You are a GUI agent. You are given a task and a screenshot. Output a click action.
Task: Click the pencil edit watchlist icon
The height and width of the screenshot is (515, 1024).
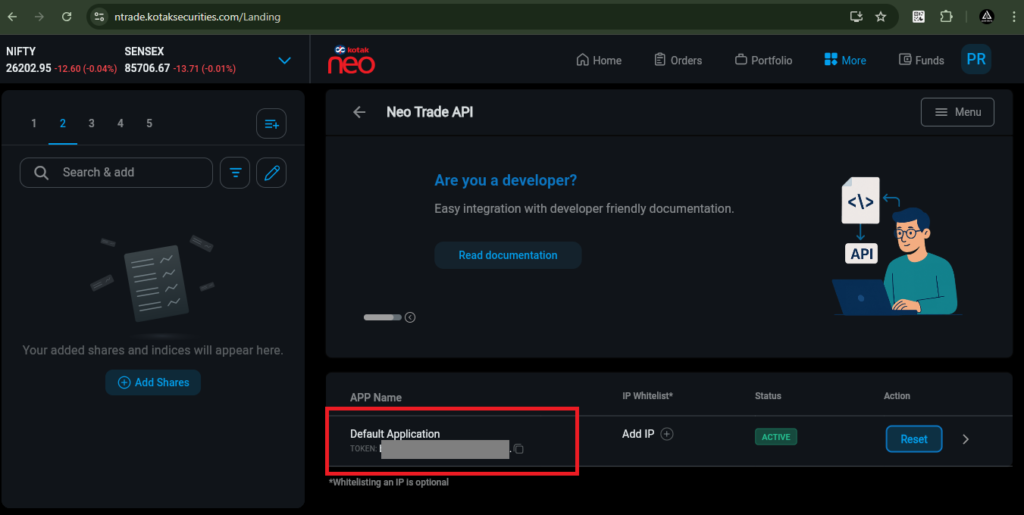tap(271, 173)
